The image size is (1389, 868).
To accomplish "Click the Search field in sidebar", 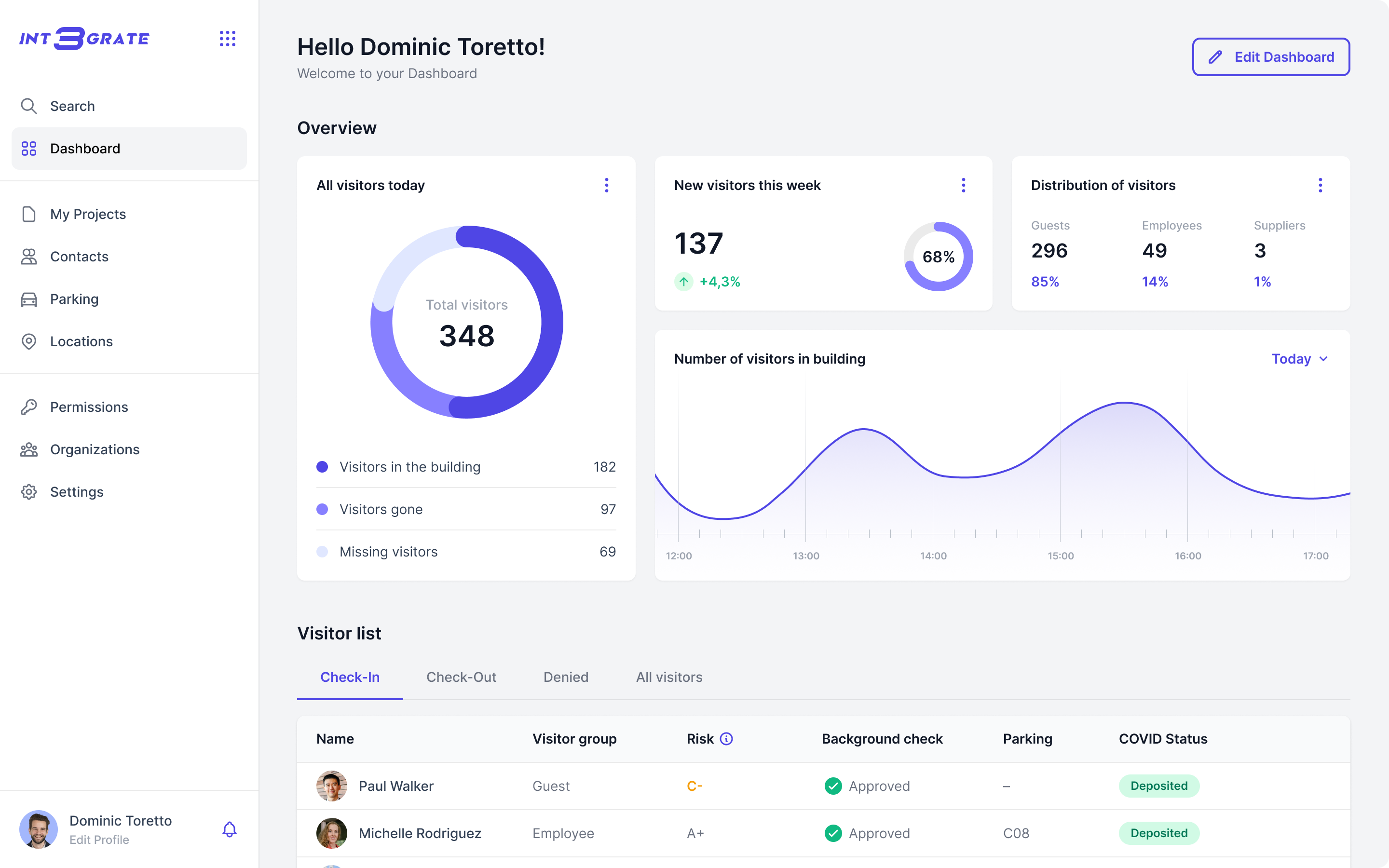I will tap(72, 106).
